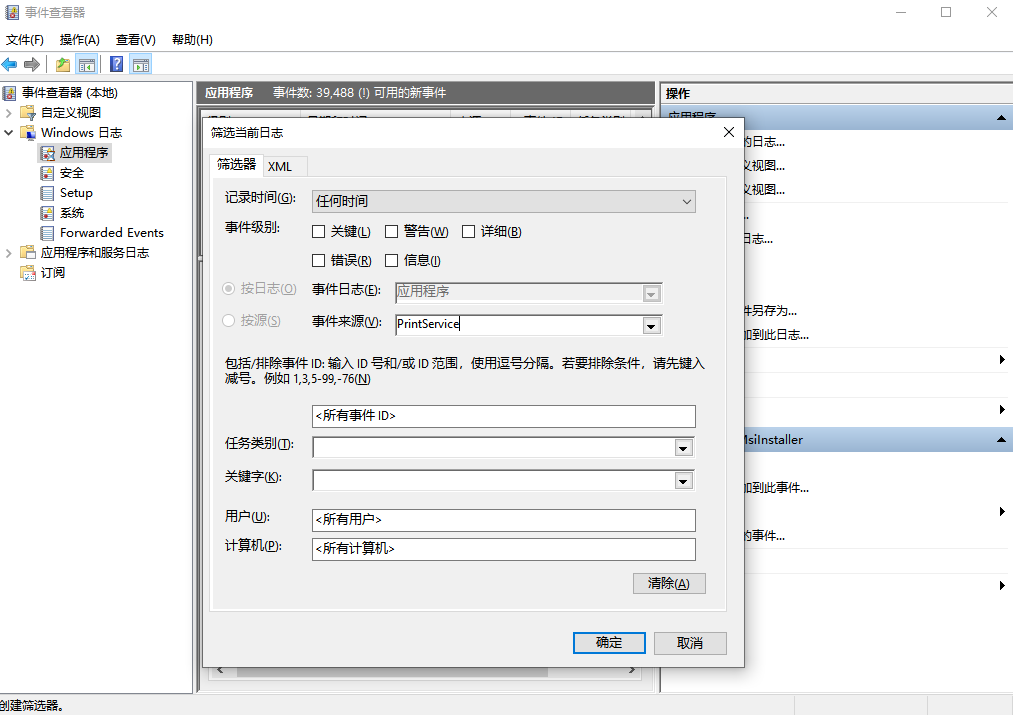Open the 操作(A) menu

tap(80, 40)
